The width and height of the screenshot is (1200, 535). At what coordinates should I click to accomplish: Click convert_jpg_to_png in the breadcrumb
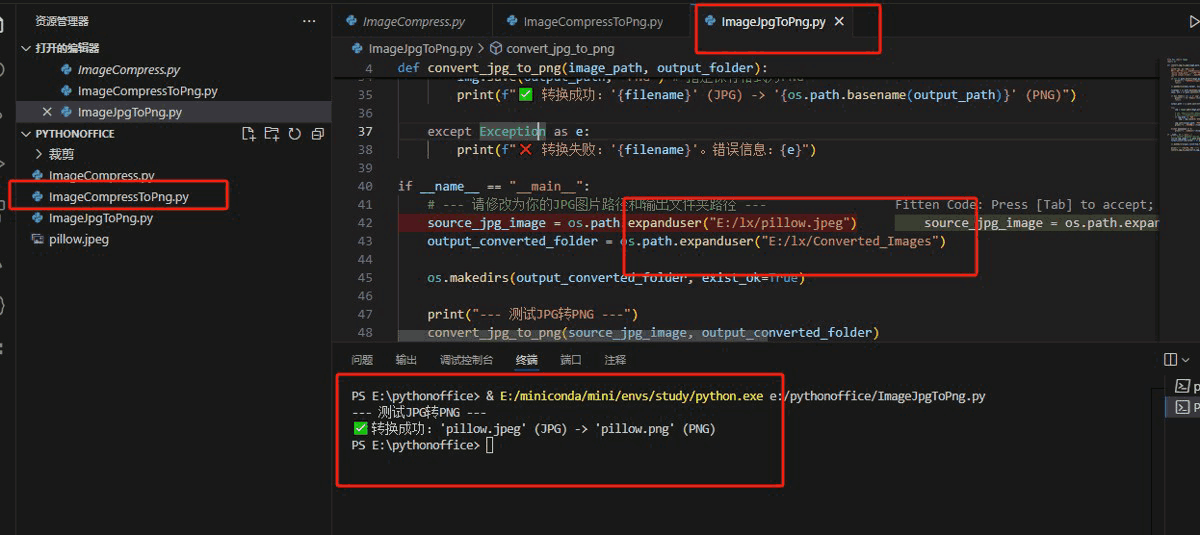click(559, 48)
